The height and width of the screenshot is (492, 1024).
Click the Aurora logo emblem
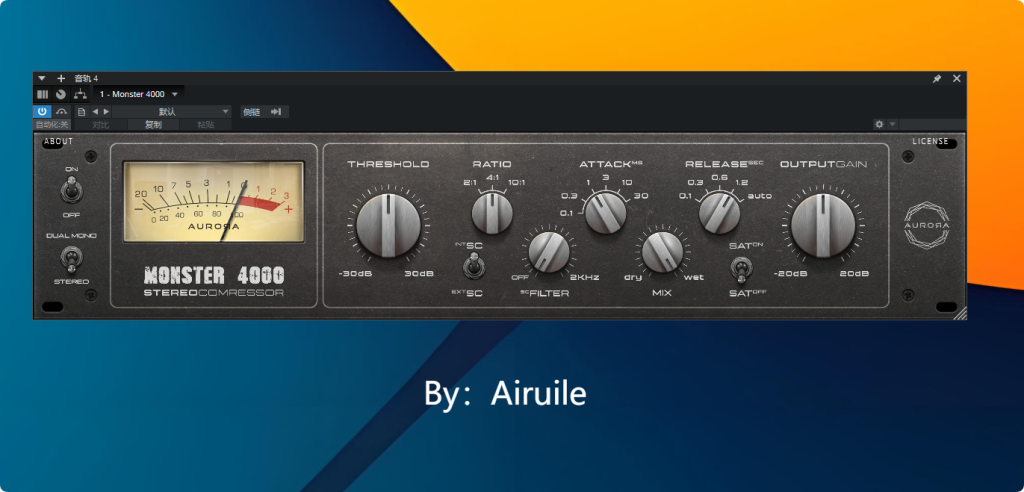[927, 224]
